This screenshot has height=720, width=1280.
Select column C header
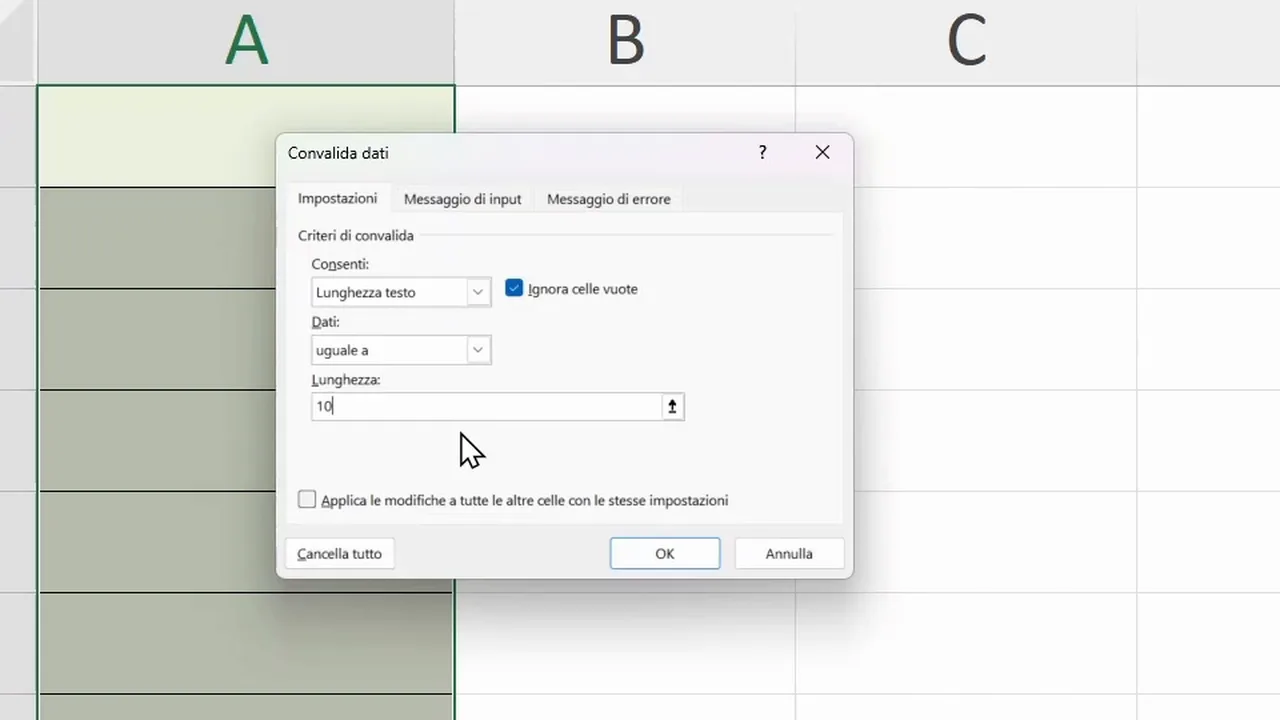click(966, 42)
